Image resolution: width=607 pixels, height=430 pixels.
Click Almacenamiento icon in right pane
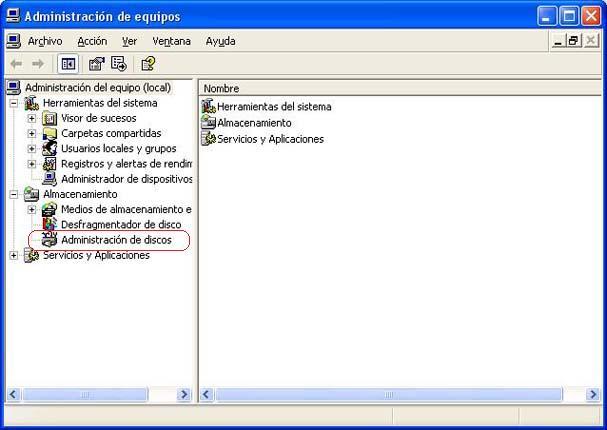(209, 123)
